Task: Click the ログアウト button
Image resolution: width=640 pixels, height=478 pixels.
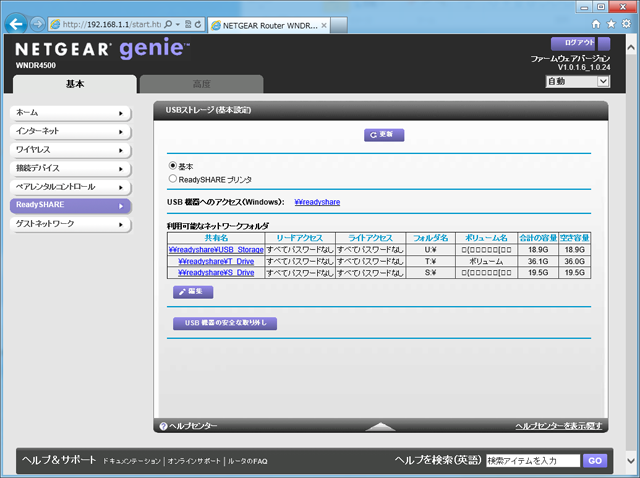Action: (x=579, y=44)
